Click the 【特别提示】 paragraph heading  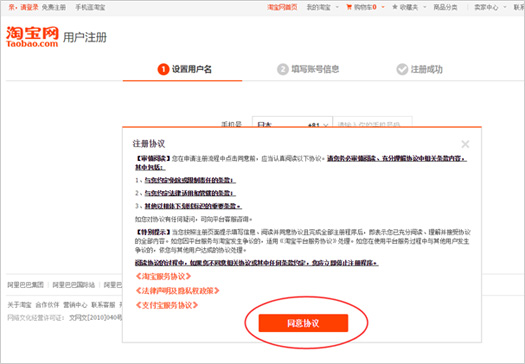[x=153, y=232]
